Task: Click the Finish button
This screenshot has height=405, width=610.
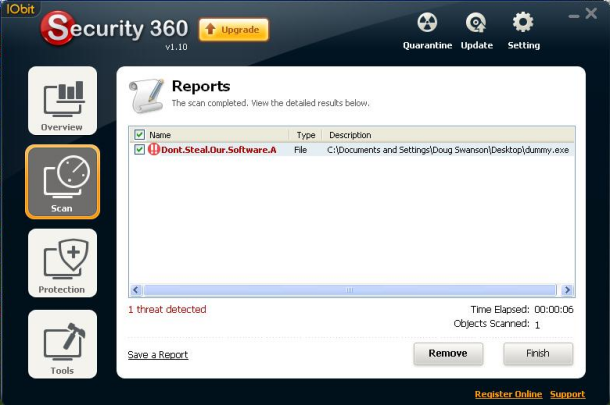Action: click(538, 354)
